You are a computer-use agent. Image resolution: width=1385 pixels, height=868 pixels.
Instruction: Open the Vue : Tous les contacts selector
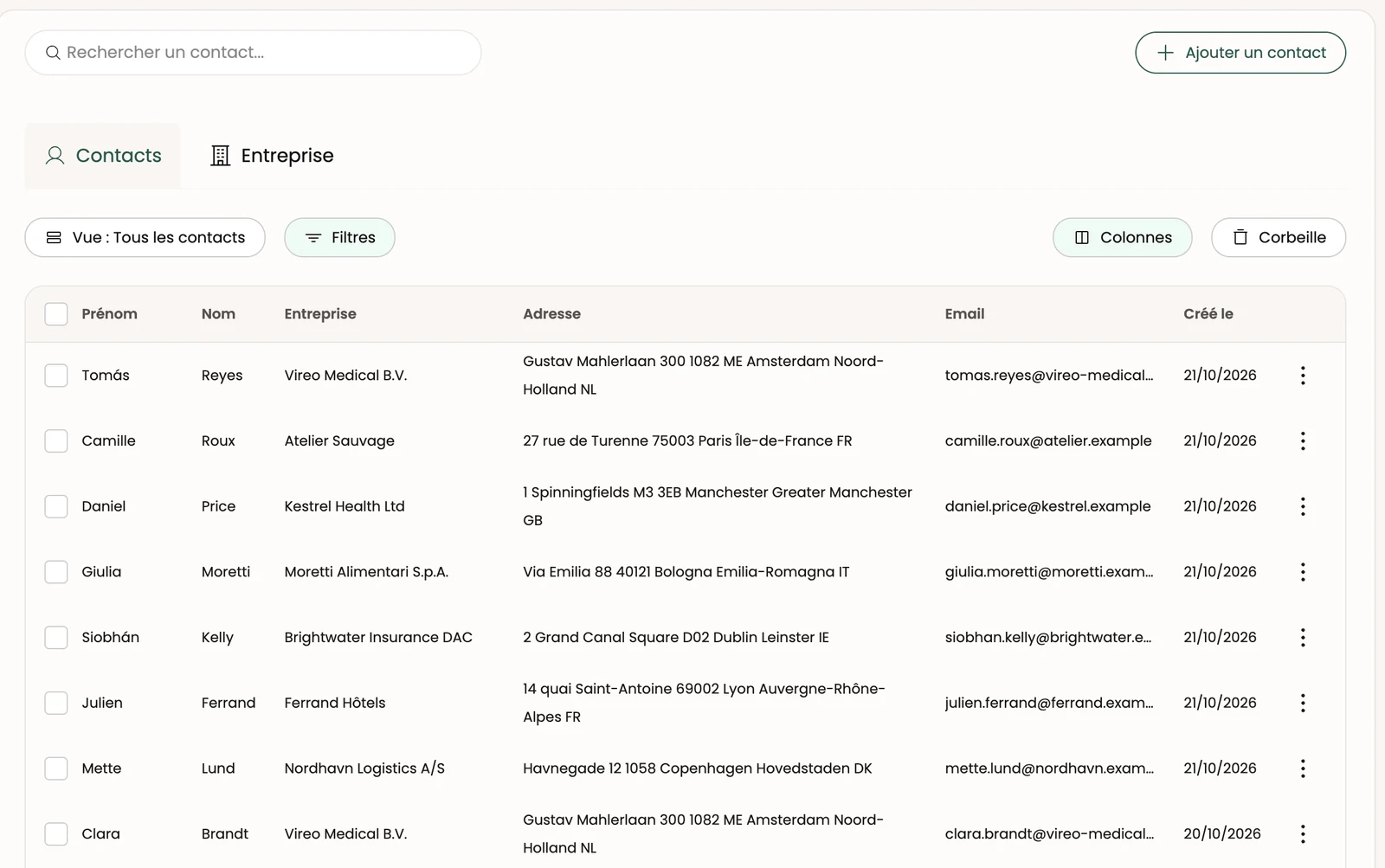(x=145, y=237)
